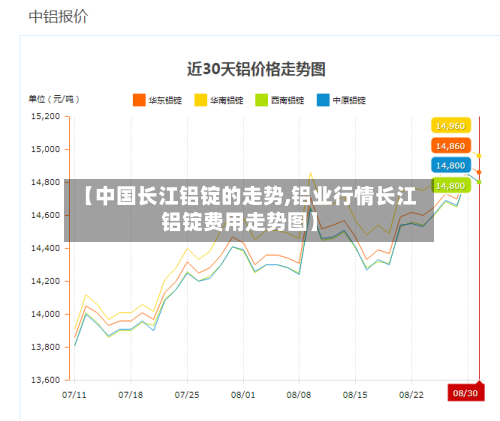Image resolution: width=500 pixels, height=421 pixels.
Task: Click the yellow 14,960 value tooltip
Action: [451, 126]
